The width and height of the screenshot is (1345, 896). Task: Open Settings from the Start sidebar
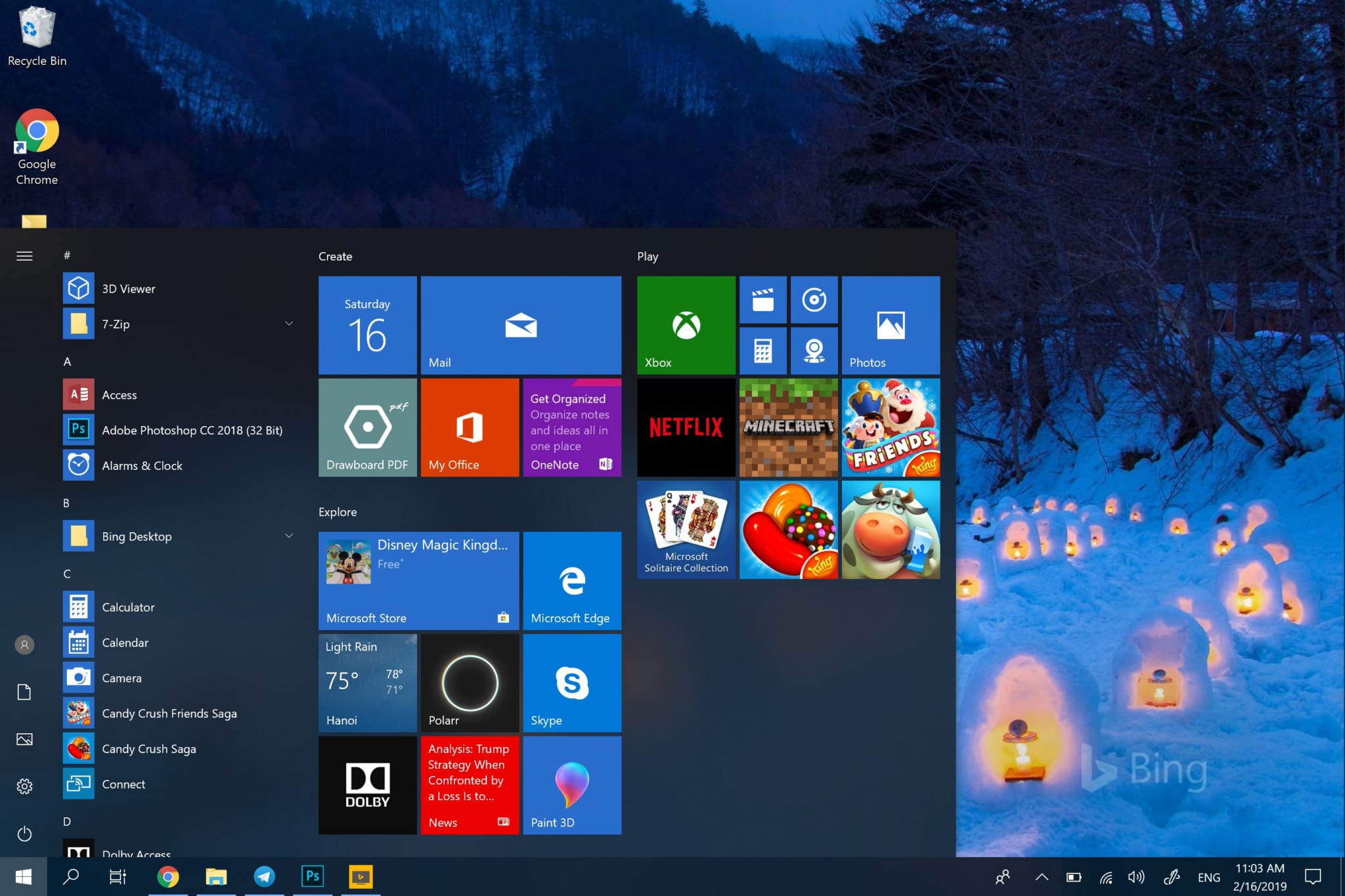pos(24,786)
